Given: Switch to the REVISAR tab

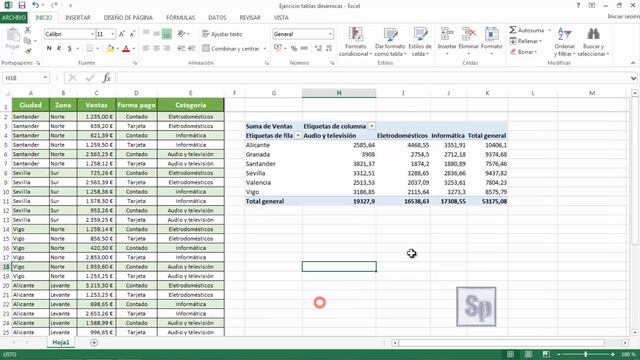Looking at the screenshot, I should 250,18.
